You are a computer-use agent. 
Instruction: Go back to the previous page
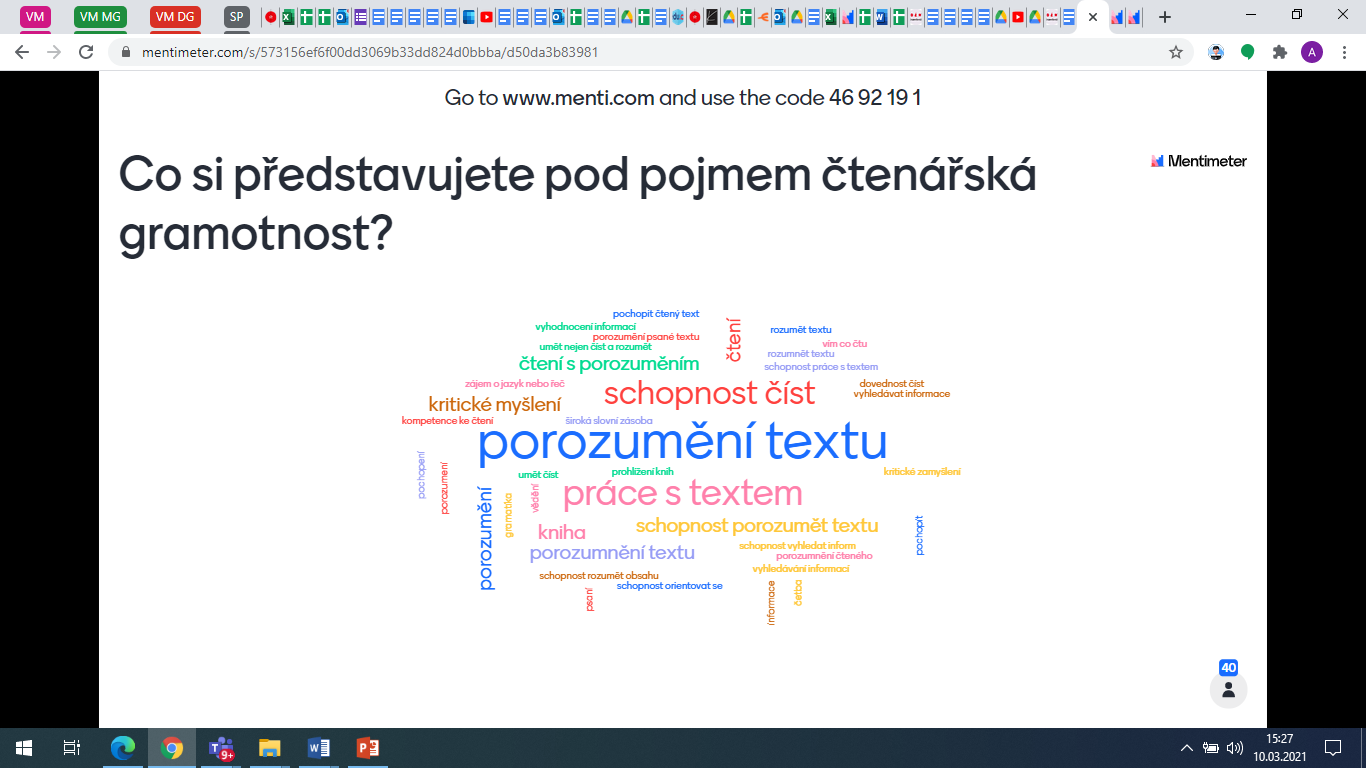pos(22,52)
